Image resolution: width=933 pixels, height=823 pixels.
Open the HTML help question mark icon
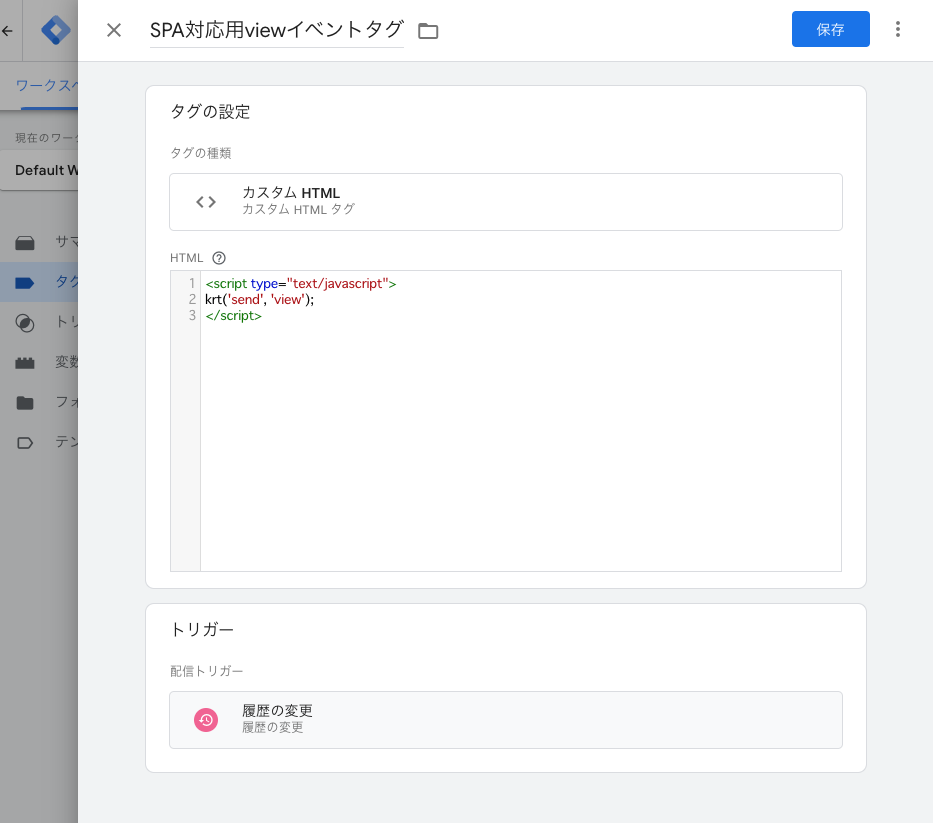pos(219,258)
